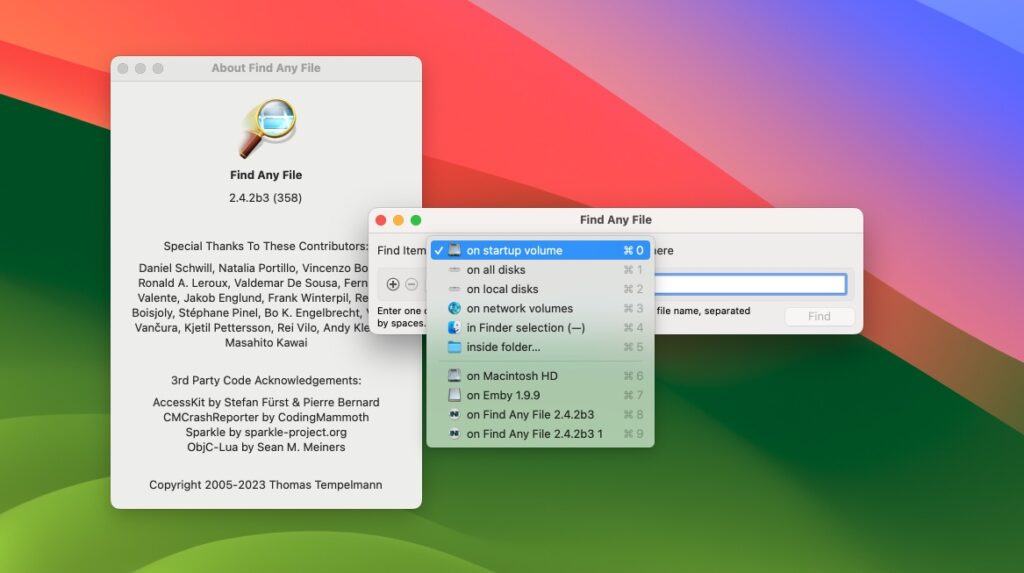Click 'ObjC-Lua by Sean M. Meiners' line

tap(266, 448)
